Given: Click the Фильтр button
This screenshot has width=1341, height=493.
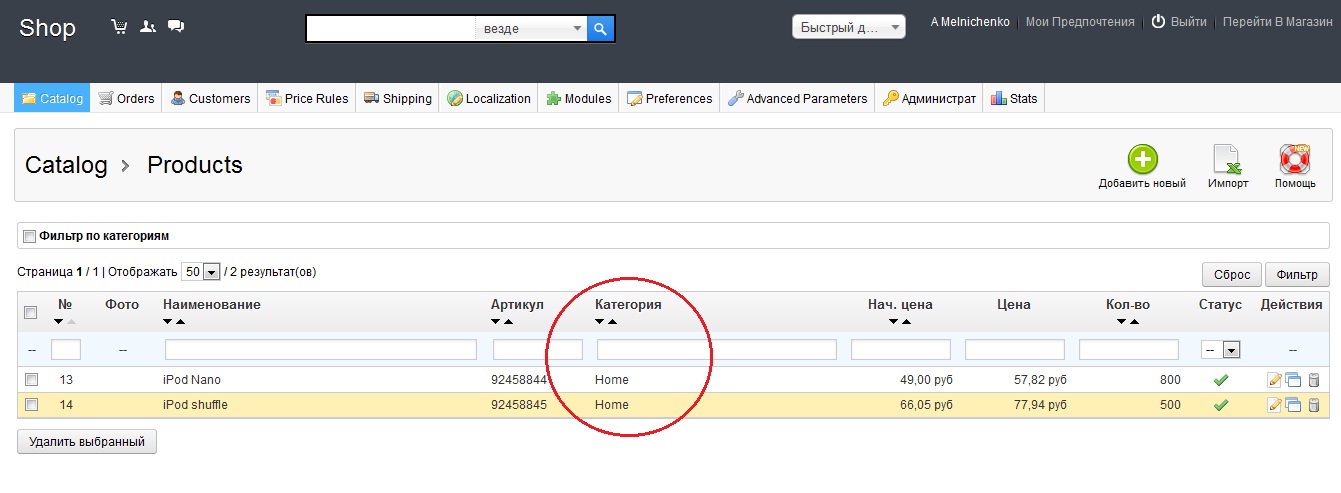Looking at the screenshot, I should (1297, 274).
